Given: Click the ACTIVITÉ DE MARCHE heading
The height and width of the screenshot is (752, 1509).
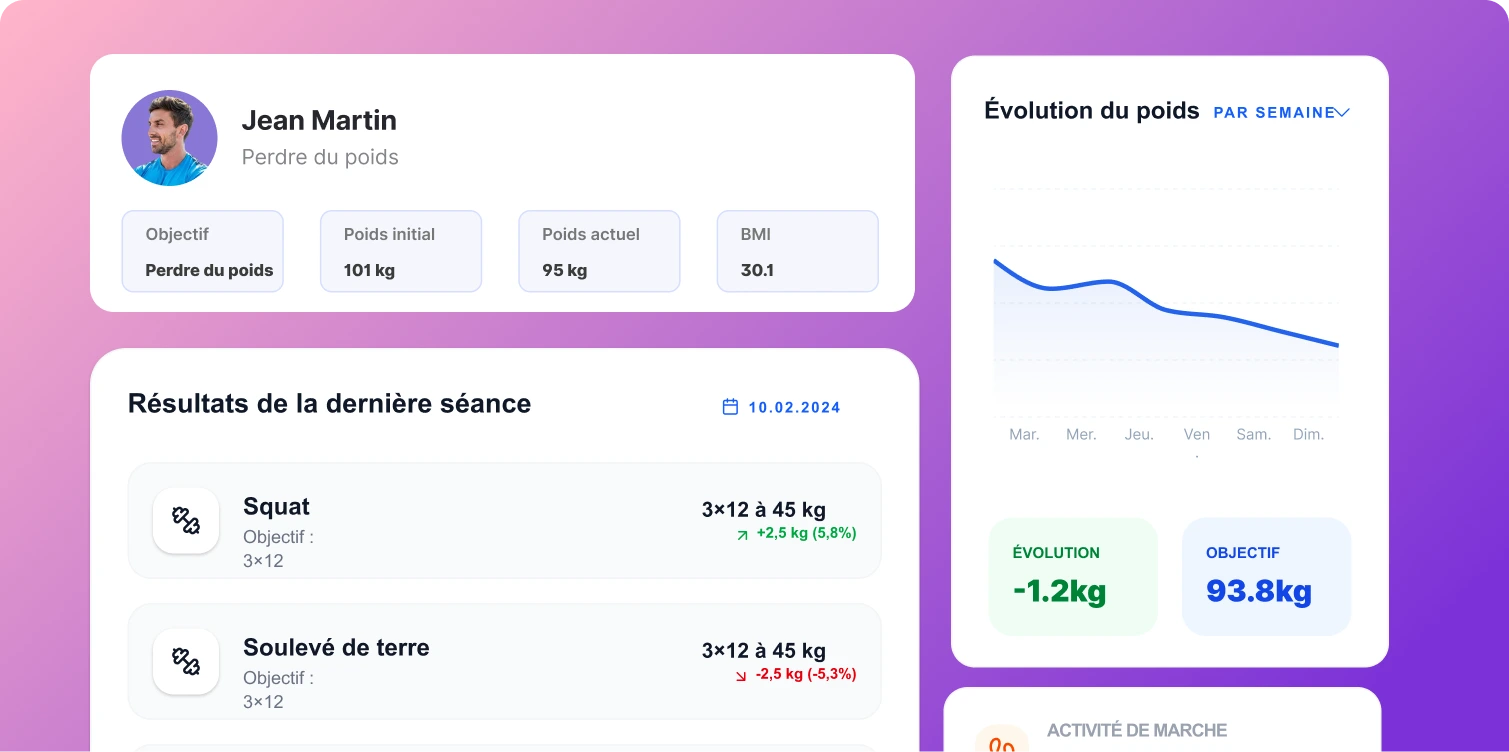Looking at the screenshot, I should coord(1137,731).
